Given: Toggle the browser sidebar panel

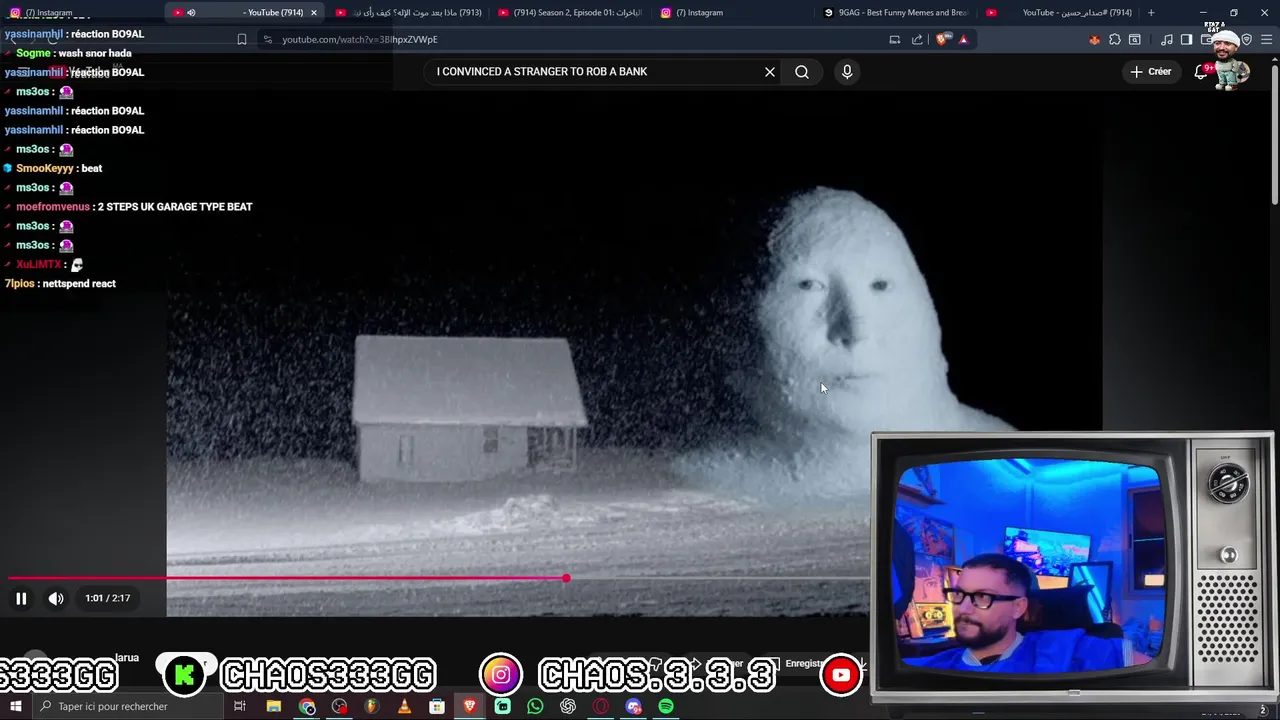Looking at the screenshot, I should coord(1187,39).
